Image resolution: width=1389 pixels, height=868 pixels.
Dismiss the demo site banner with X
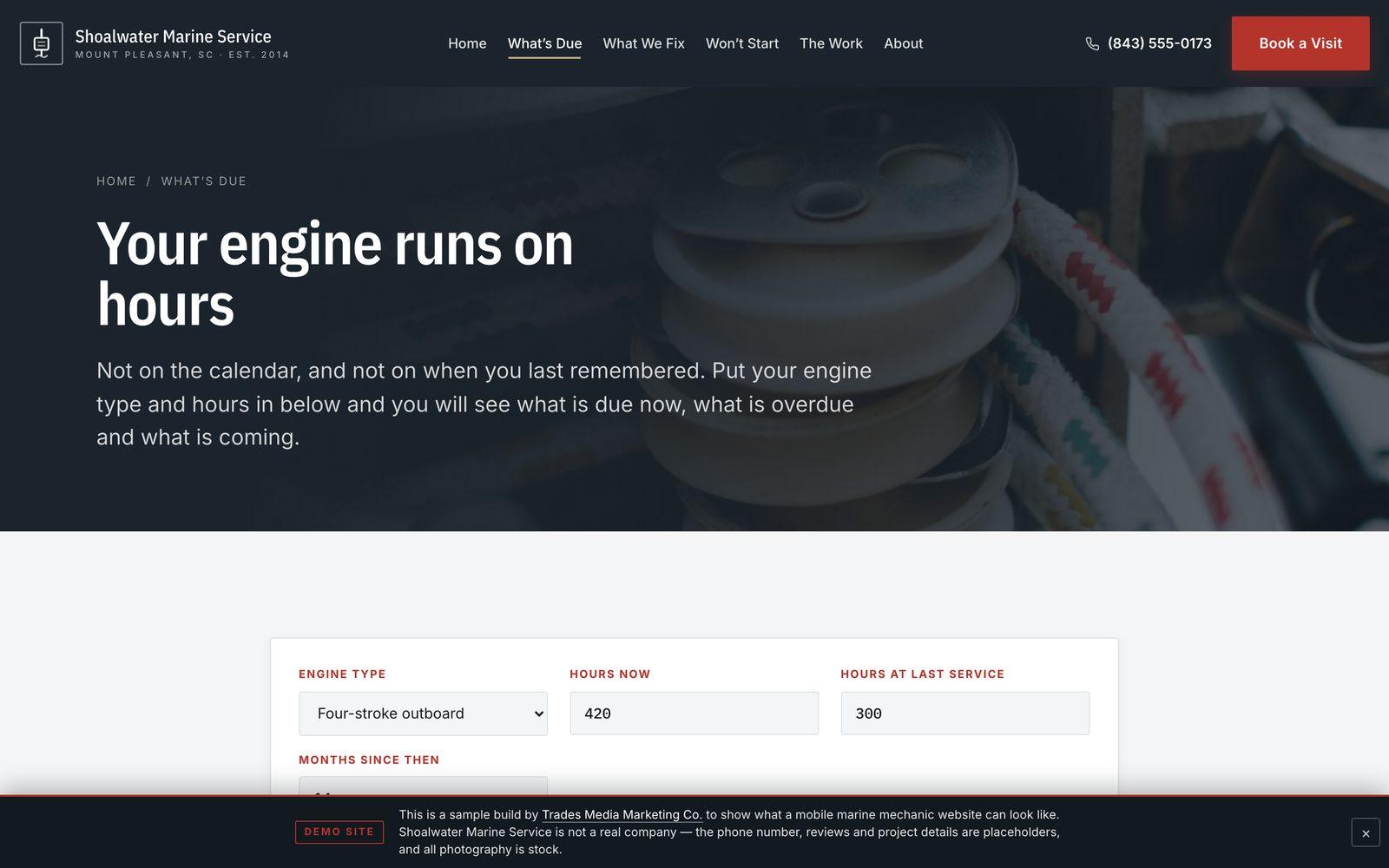[x=1366, y=833]
